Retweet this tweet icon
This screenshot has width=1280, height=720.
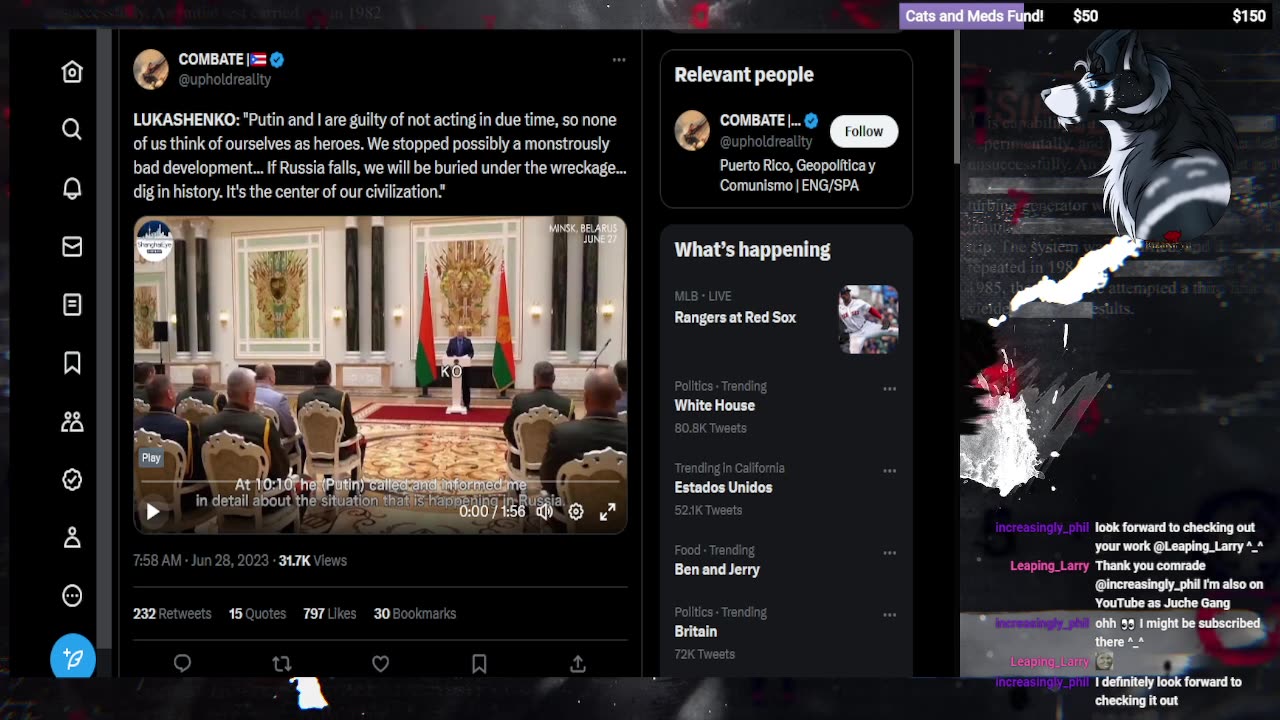tap(282, 664)
